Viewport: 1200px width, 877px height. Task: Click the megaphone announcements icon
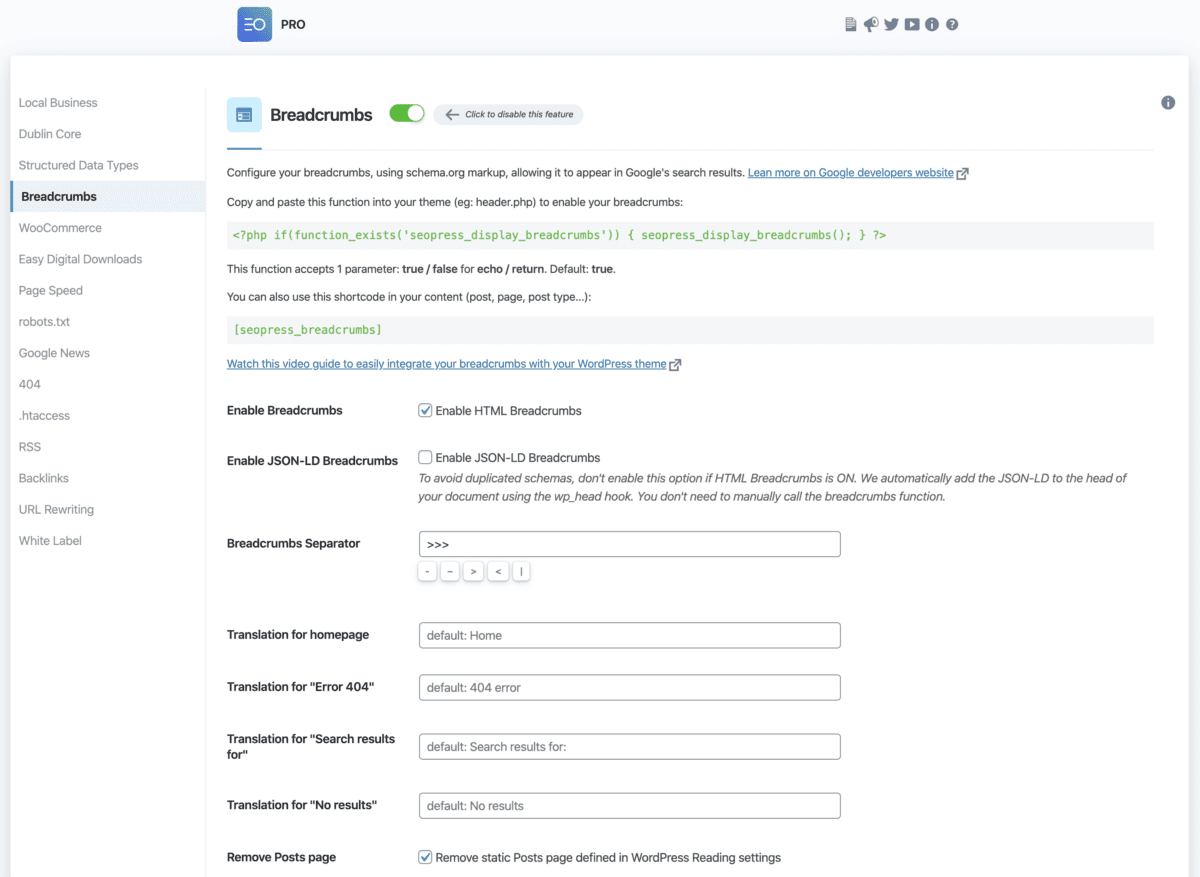pyautogui.click(x=871, y=25)
